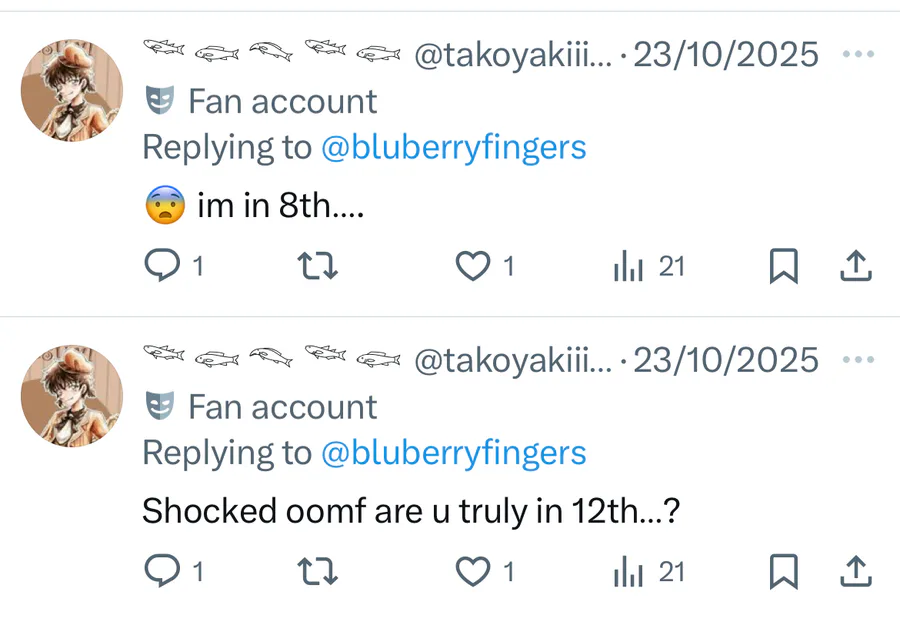The width and height of the screenshot is (900, 622).
Task: Bookmark the "Shocked oomf" tweet
Action: pos(784,571)
